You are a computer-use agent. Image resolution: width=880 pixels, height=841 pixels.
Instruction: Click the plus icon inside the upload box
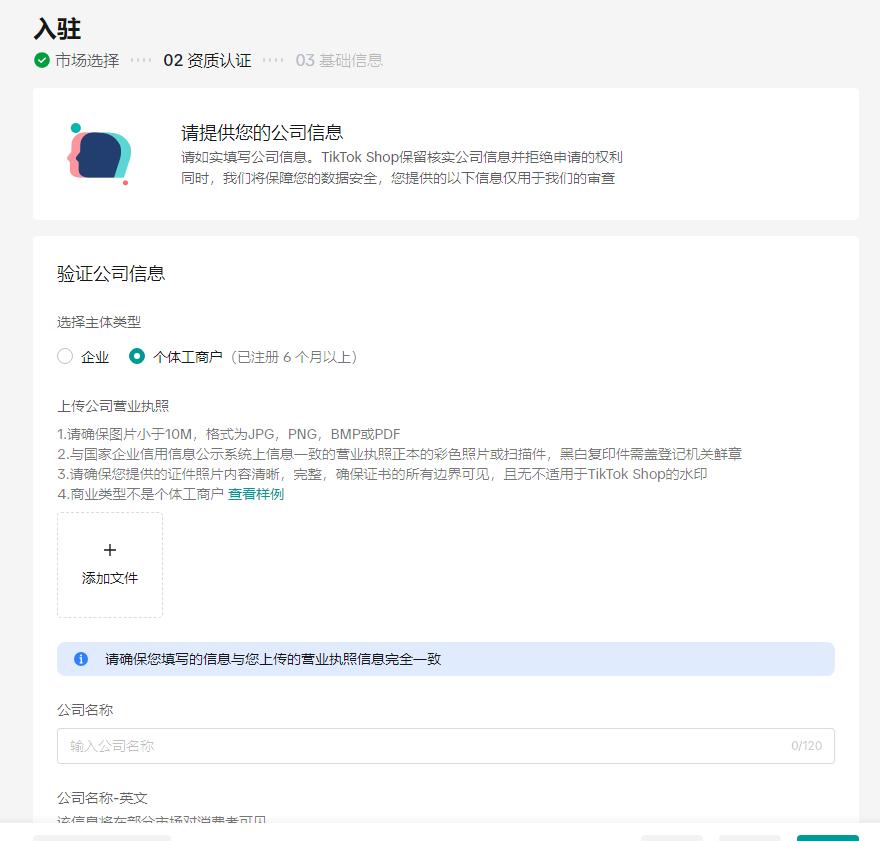(109, 550)
